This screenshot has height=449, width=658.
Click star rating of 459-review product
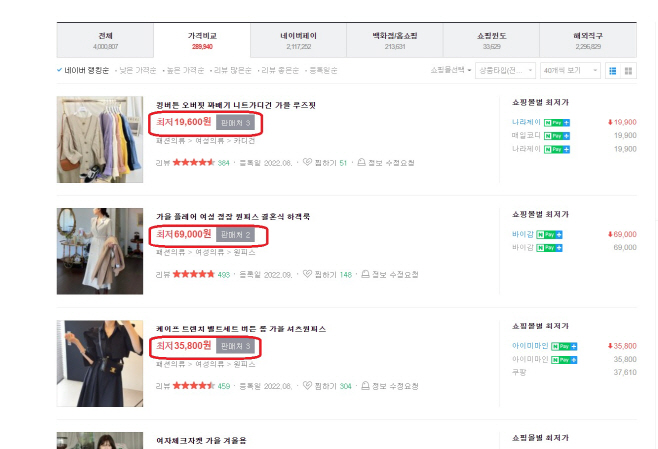coord(193,386)
